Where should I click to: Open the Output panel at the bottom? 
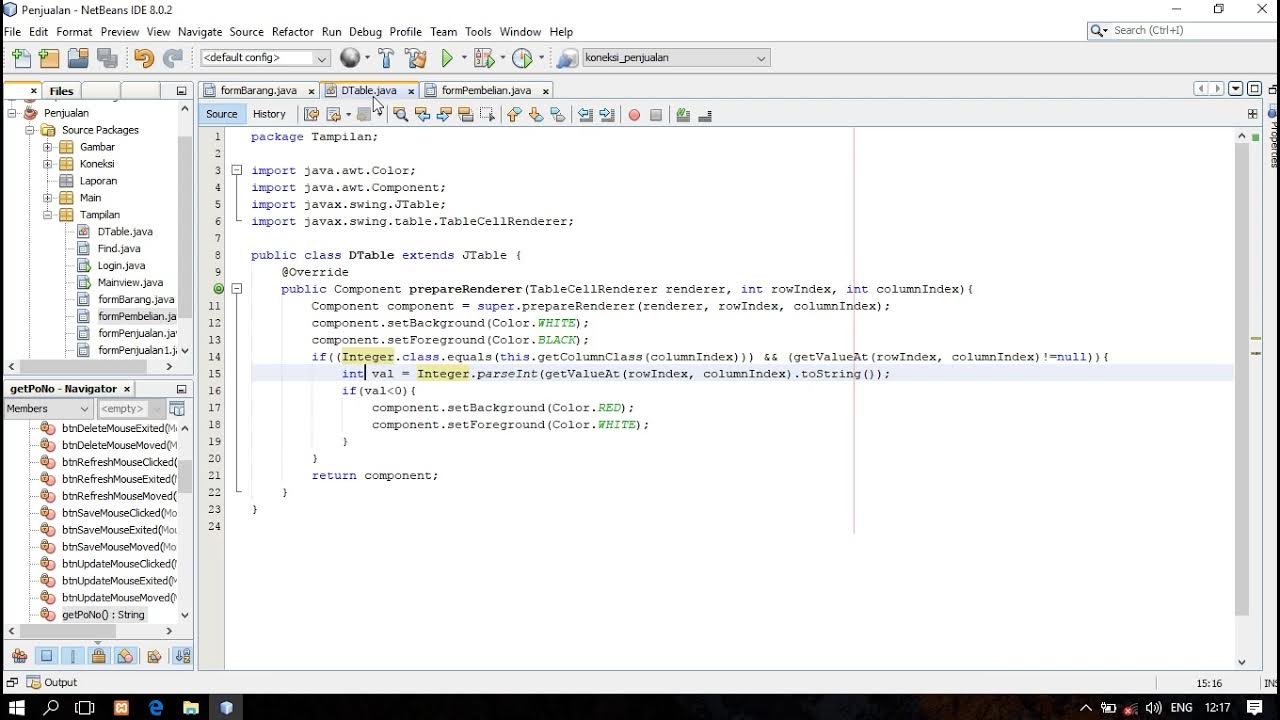coord(50,682)
